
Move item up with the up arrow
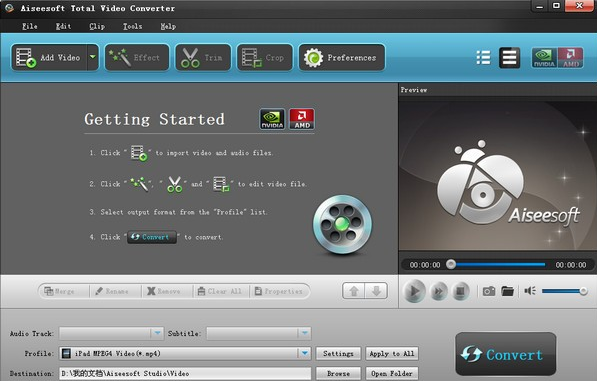(x=354, y=291)
